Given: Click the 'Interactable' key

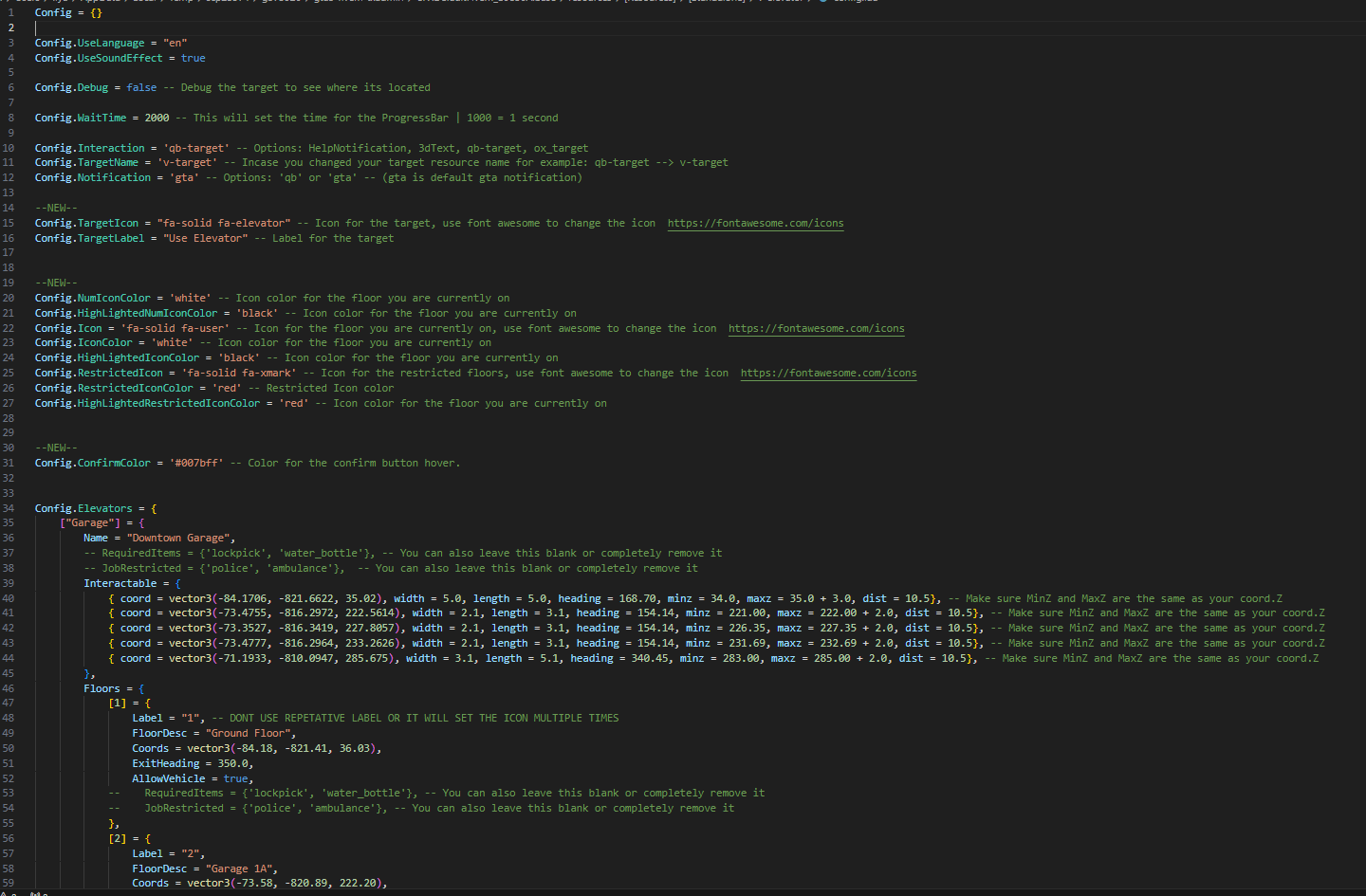Looking at the screenshot, I should click(120, 584).
